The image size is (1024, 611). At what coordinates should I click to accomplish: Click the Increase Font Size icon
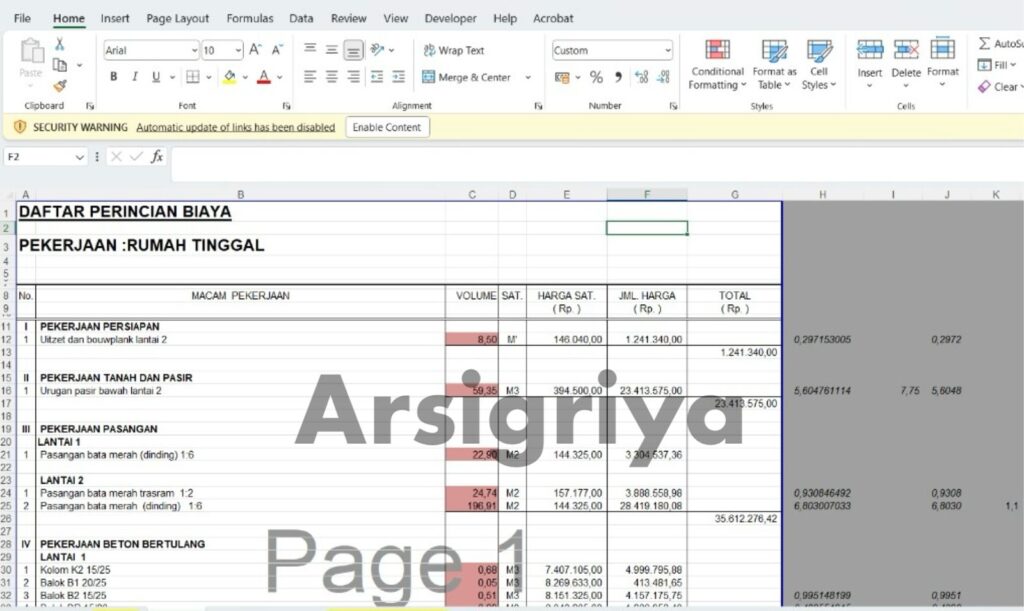coord(255,50)
